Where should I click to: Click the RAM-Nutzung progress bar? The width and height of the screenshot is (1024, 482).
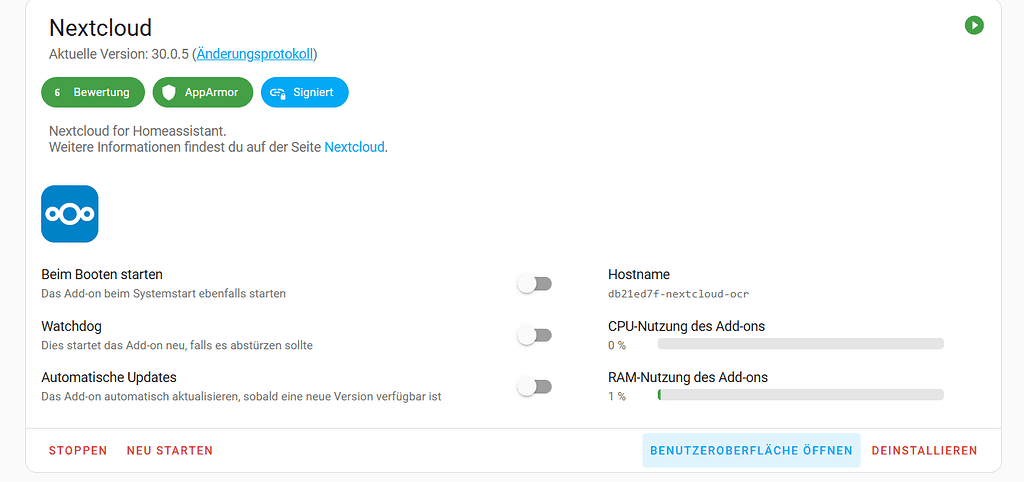(800, 395)
